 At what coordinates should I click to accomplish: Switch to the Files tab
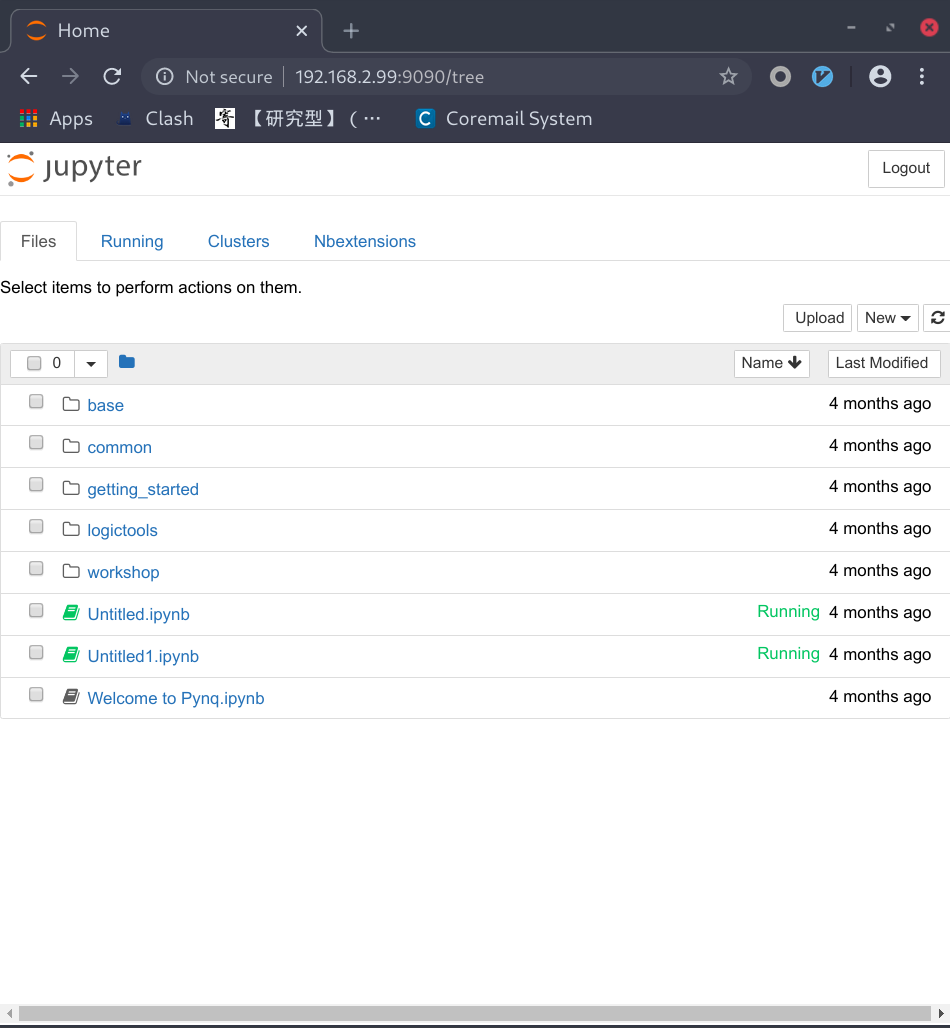[x=39, y=241]
